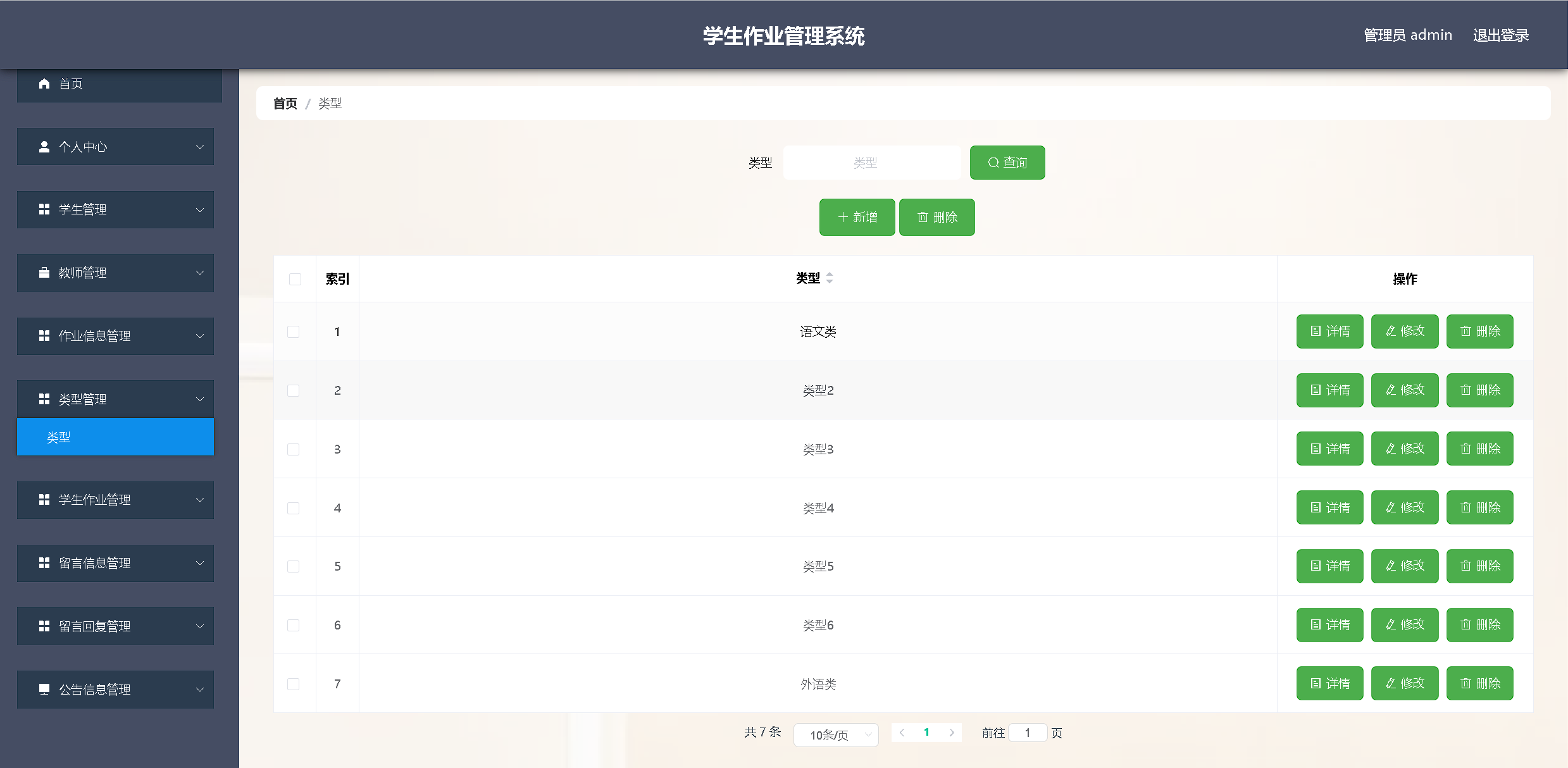Screen dimensions: 1568x768
Task: Click the sort arrows on 类型 column header
Action: pos(830,278)
